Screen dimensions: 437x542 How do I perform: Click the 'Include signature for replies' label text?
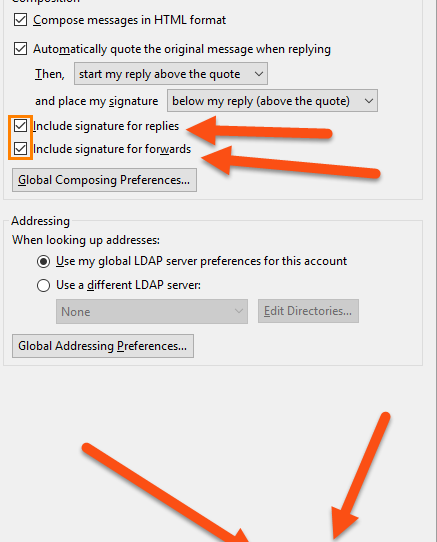click(x=106, y=126)
